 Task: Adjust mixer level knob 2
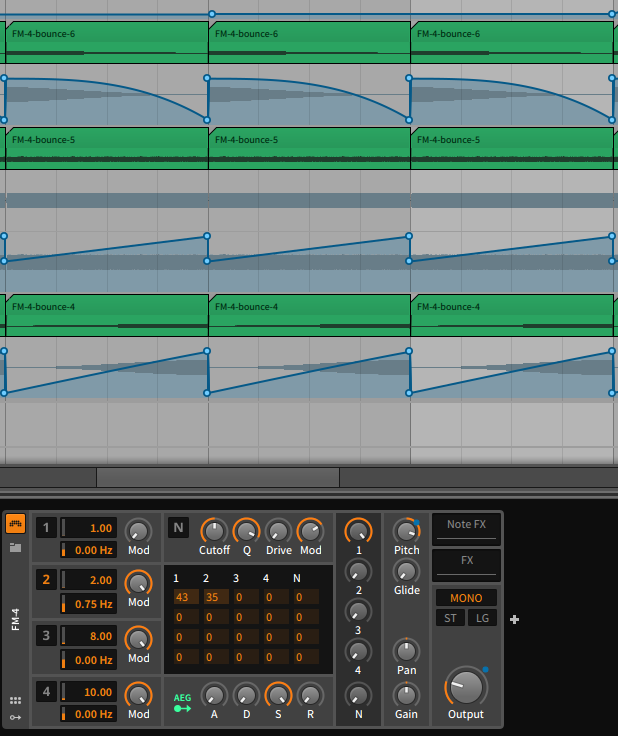point(359,572)
